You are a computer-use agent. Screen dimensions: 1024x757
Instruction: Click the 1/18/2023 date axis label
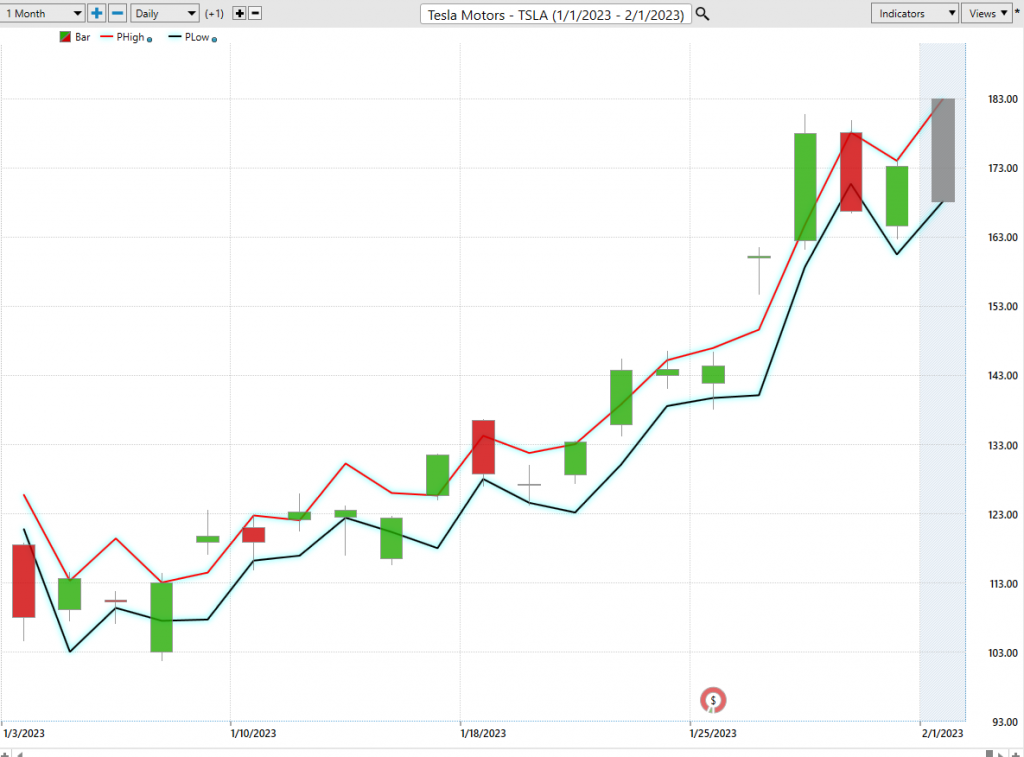tap(483, 733)
